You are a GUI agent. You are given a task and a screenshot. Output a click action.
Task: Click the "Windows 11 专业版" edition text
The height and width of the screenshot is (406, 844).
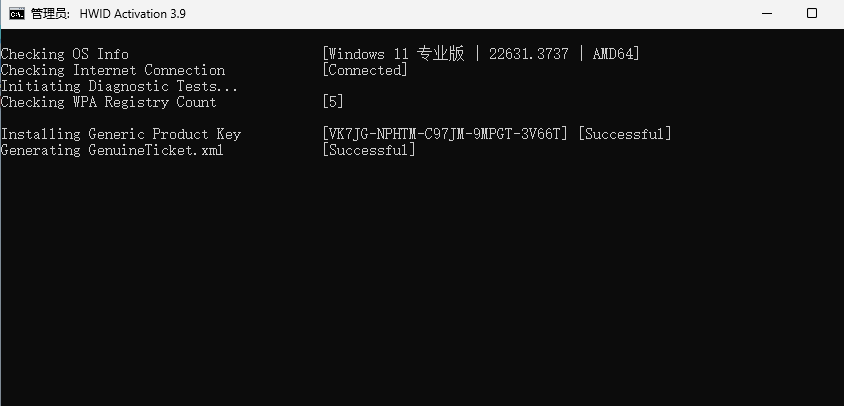click(397, 54)
